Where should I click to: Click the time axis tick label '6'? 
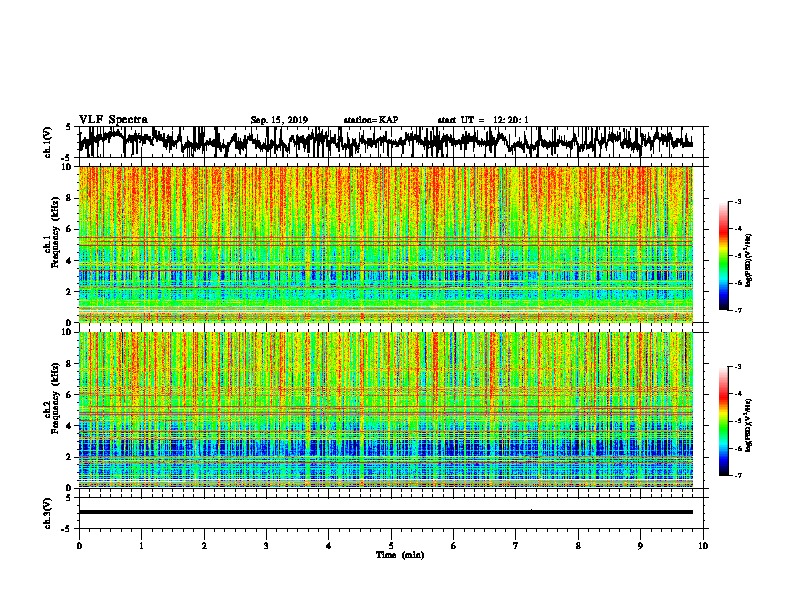(454, 546)
